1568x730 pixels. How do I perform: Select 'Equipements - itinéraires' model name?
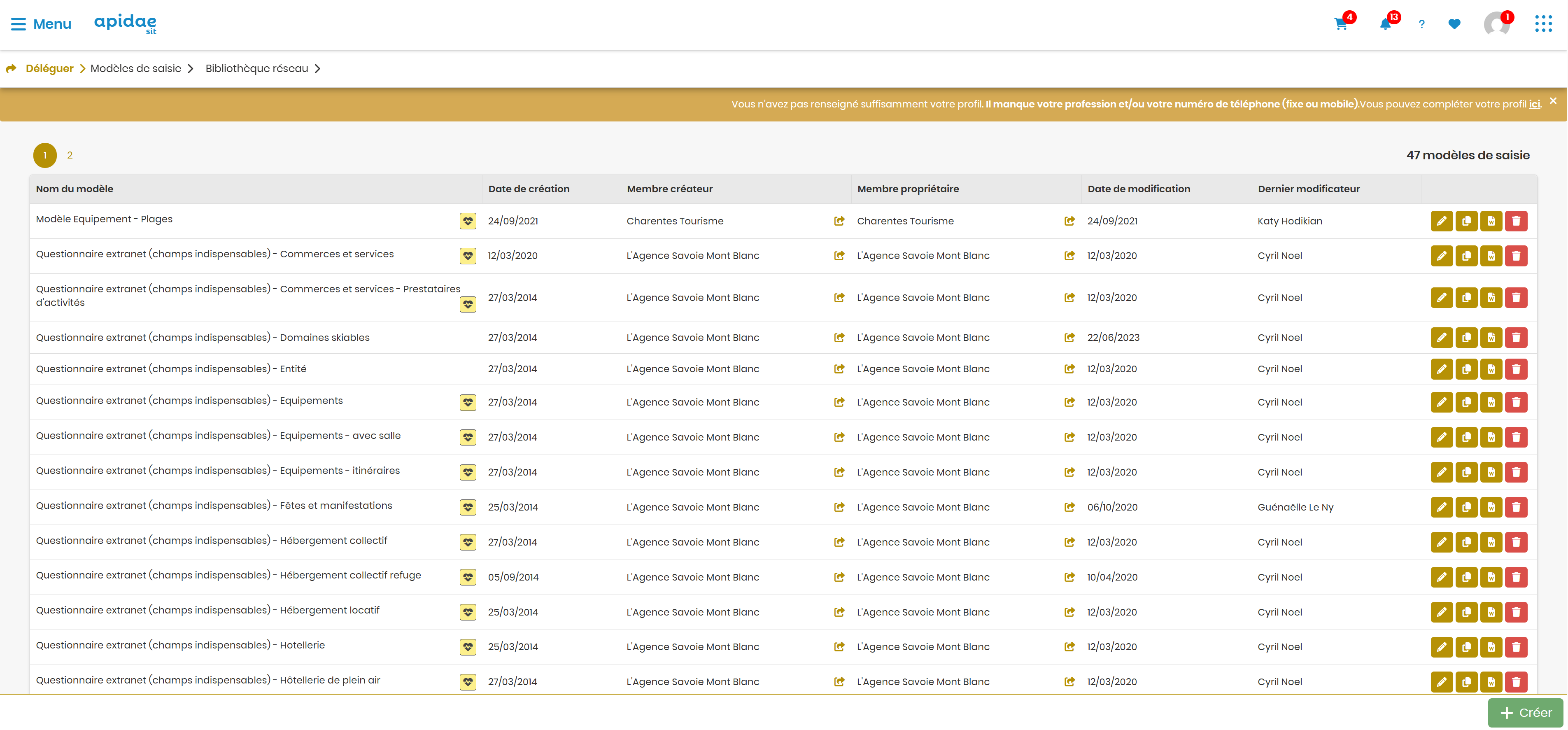tap(218, 471)
